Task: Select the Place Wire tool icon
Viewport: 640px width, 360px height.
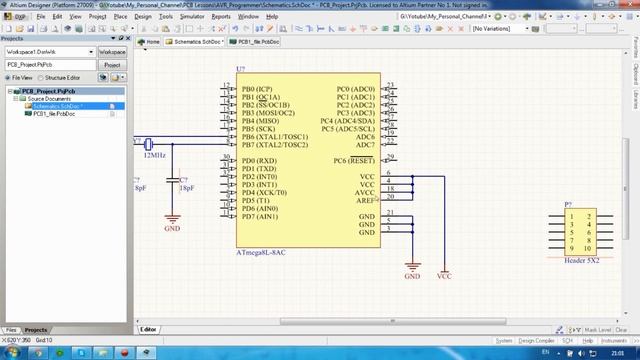Action: coord(299,29)
